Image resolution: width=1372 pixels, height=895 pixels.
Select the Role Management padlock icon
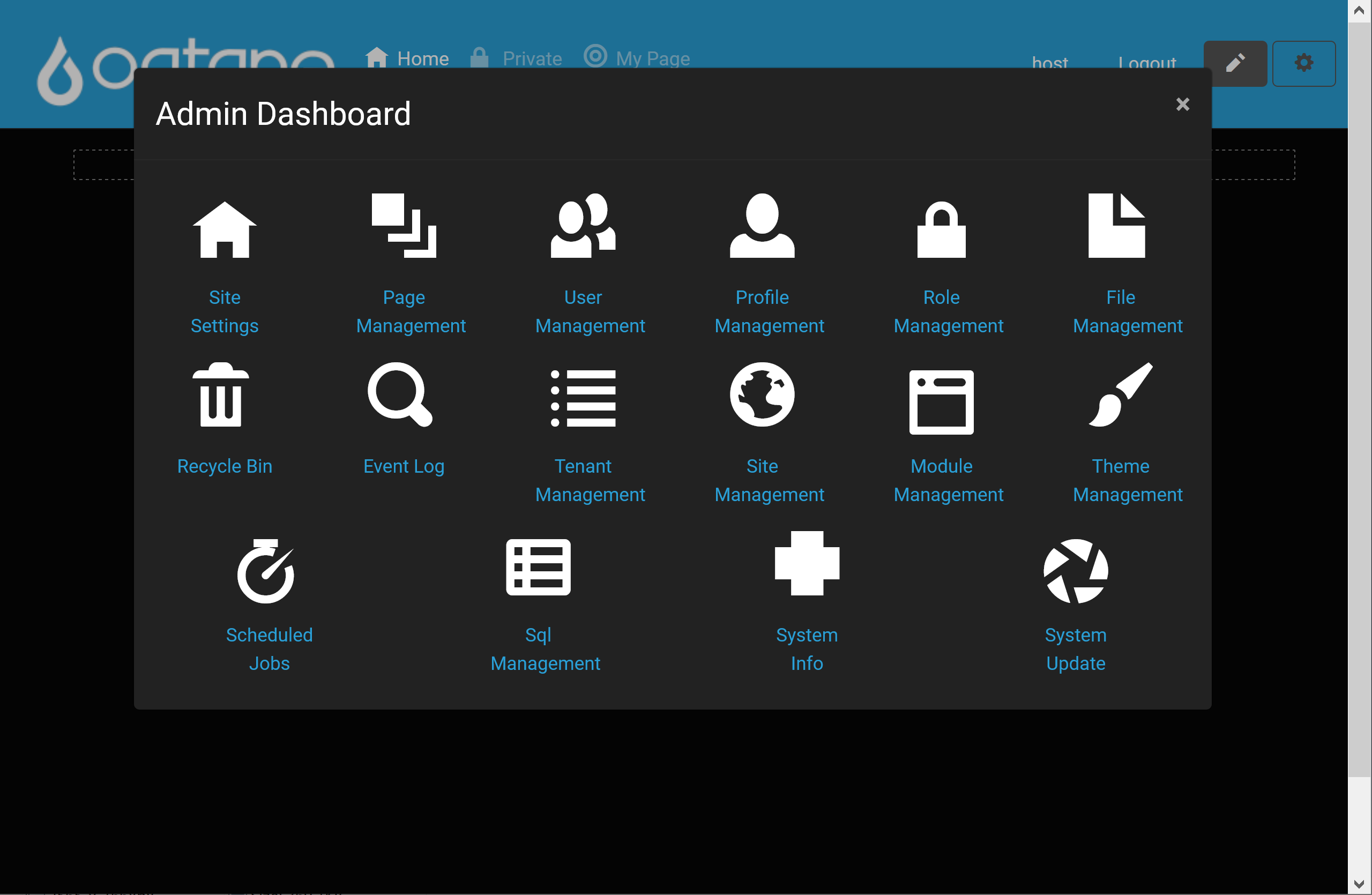tap(941, 229)
